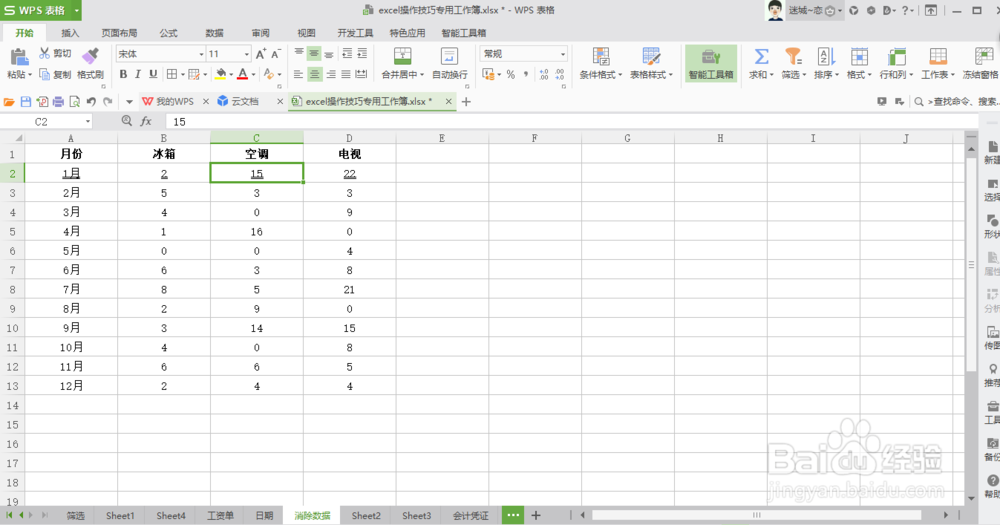The height and width of the screenshot is (525, 1000).
Task: Toggle Underline formatting
Action: click(153, 75)
